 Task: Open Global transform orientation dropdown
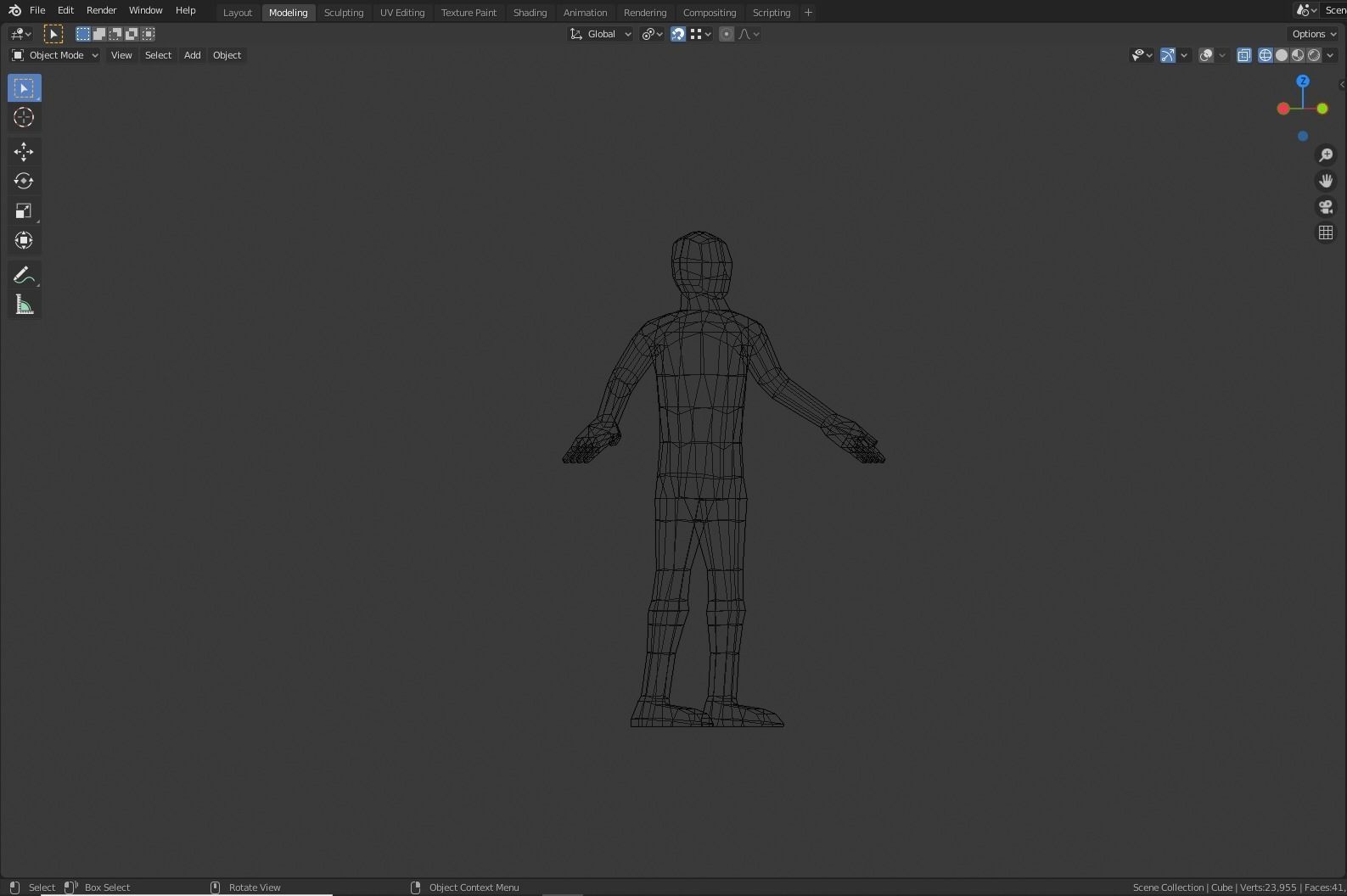click(600, 34)
